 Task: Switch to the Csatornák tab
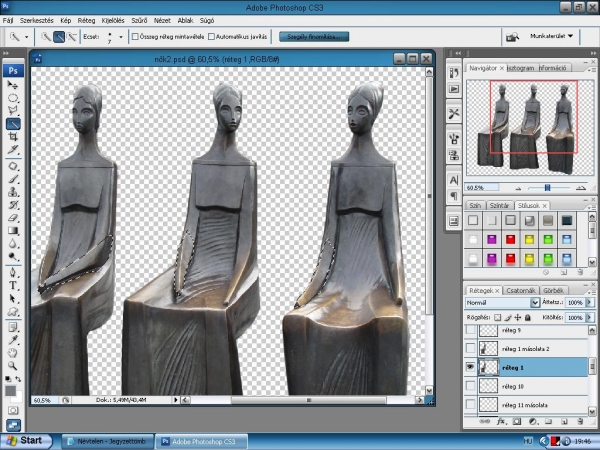520,290
